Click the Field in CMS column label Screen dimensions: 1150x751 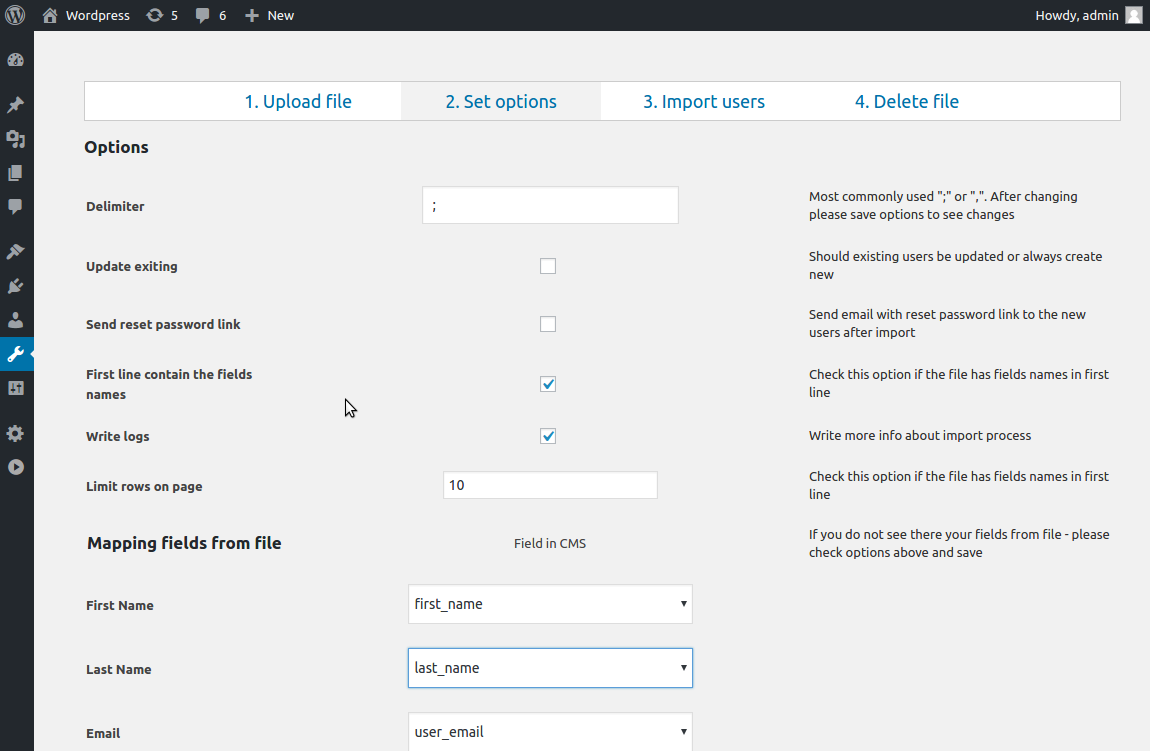click(x=550, y=543)
